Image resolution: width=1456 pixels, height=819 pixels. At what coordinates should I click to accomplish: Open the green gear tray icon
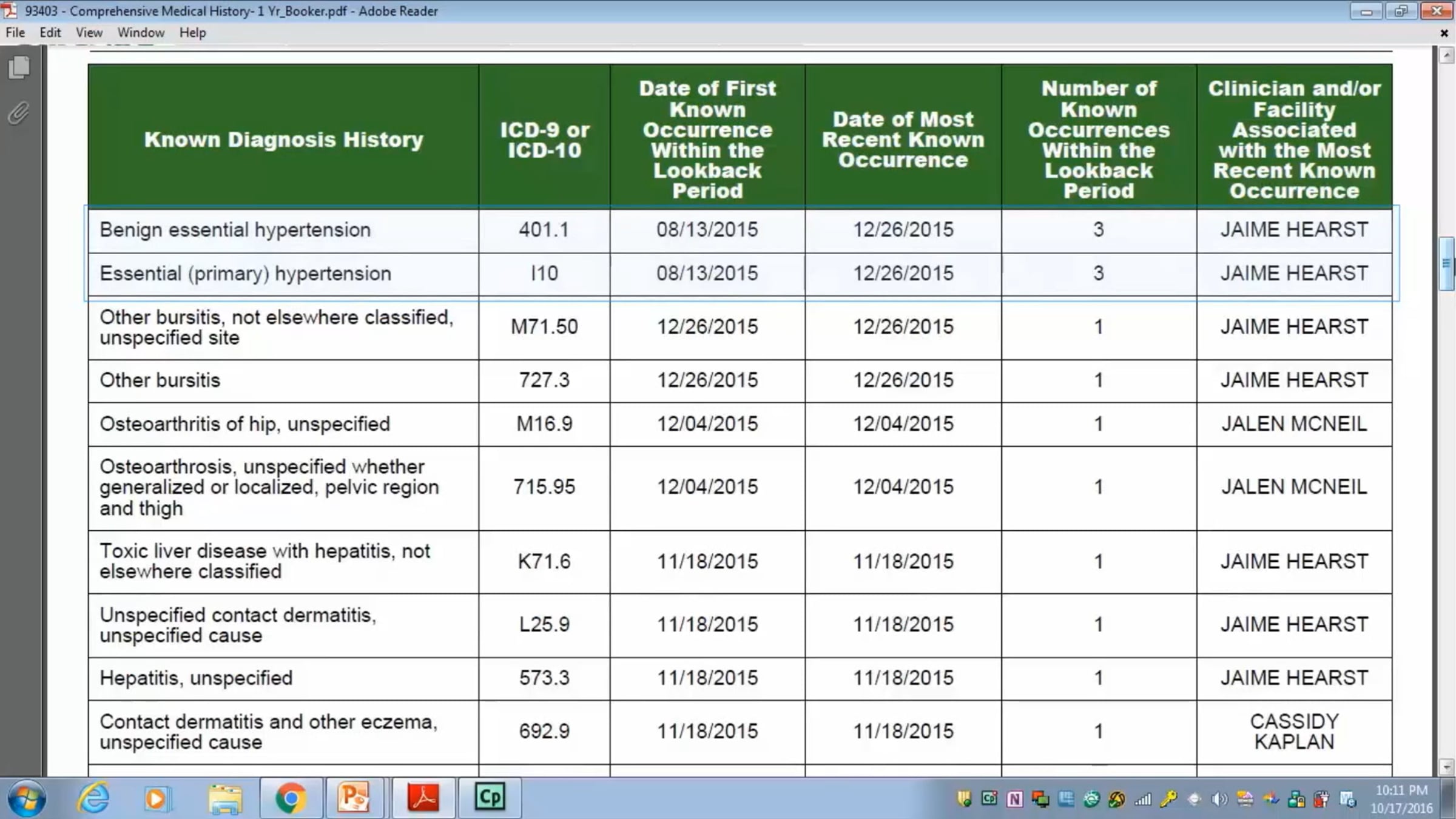[1091, 800]
